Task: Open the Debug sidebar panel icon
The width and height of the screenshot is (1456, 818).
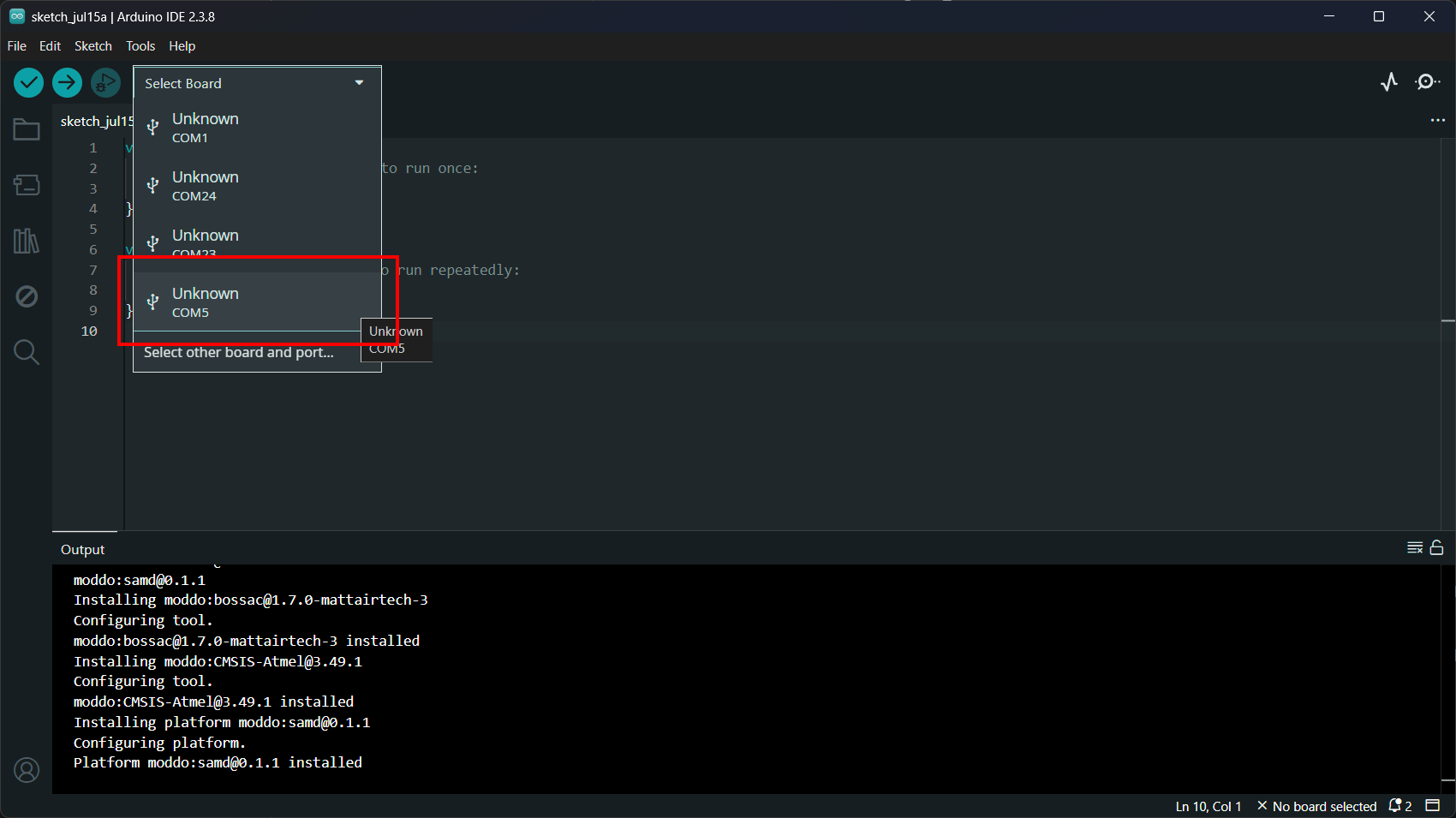Action: 27,296
